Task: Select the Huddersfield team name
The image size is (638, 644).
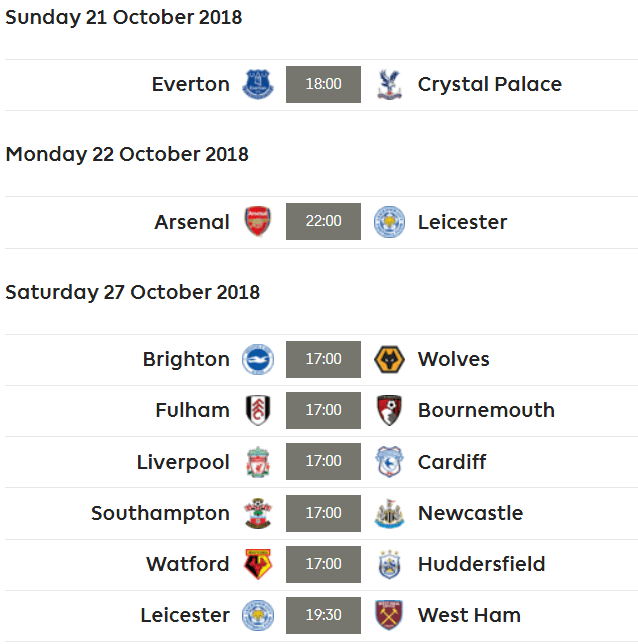Action: click(481, 564)
